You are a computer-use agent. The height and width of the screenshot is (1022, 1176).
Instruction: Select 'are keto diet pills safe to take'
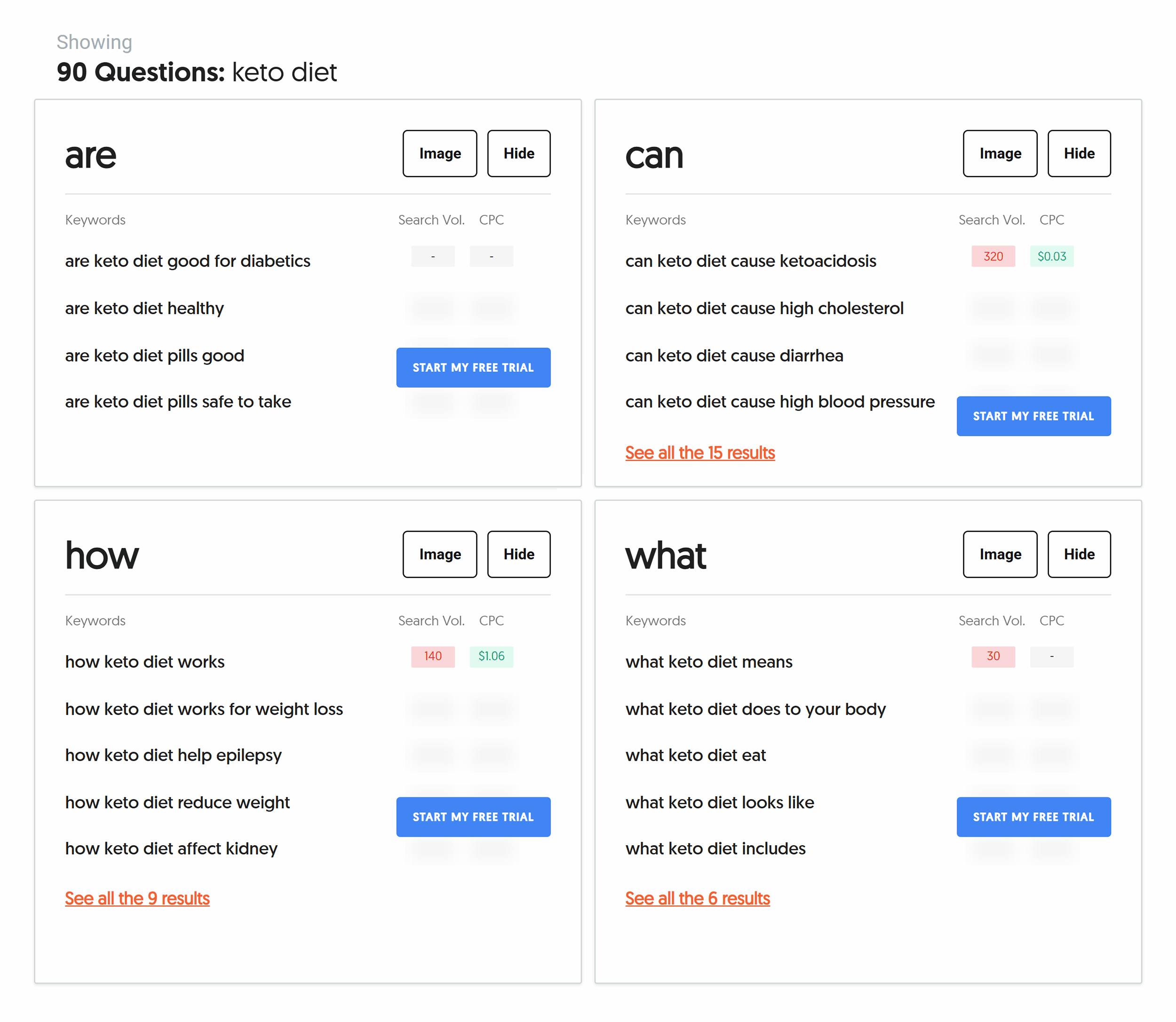pyautogui.click(x=178, y=402)
